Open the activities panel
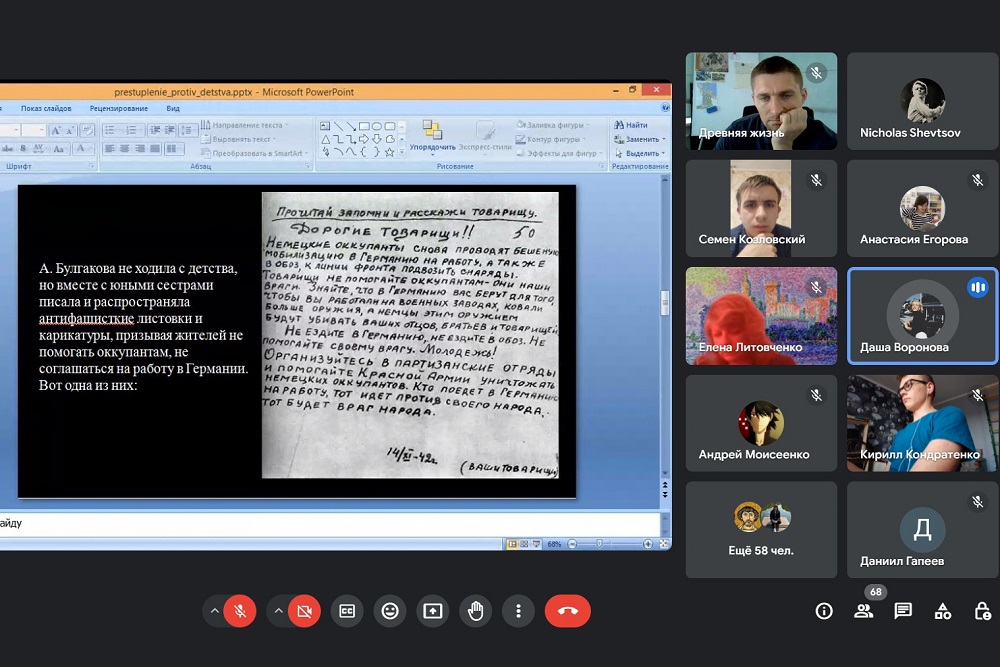Image resolution: width=1000 pixels, height=667 pixels. [x=943, y=611]
